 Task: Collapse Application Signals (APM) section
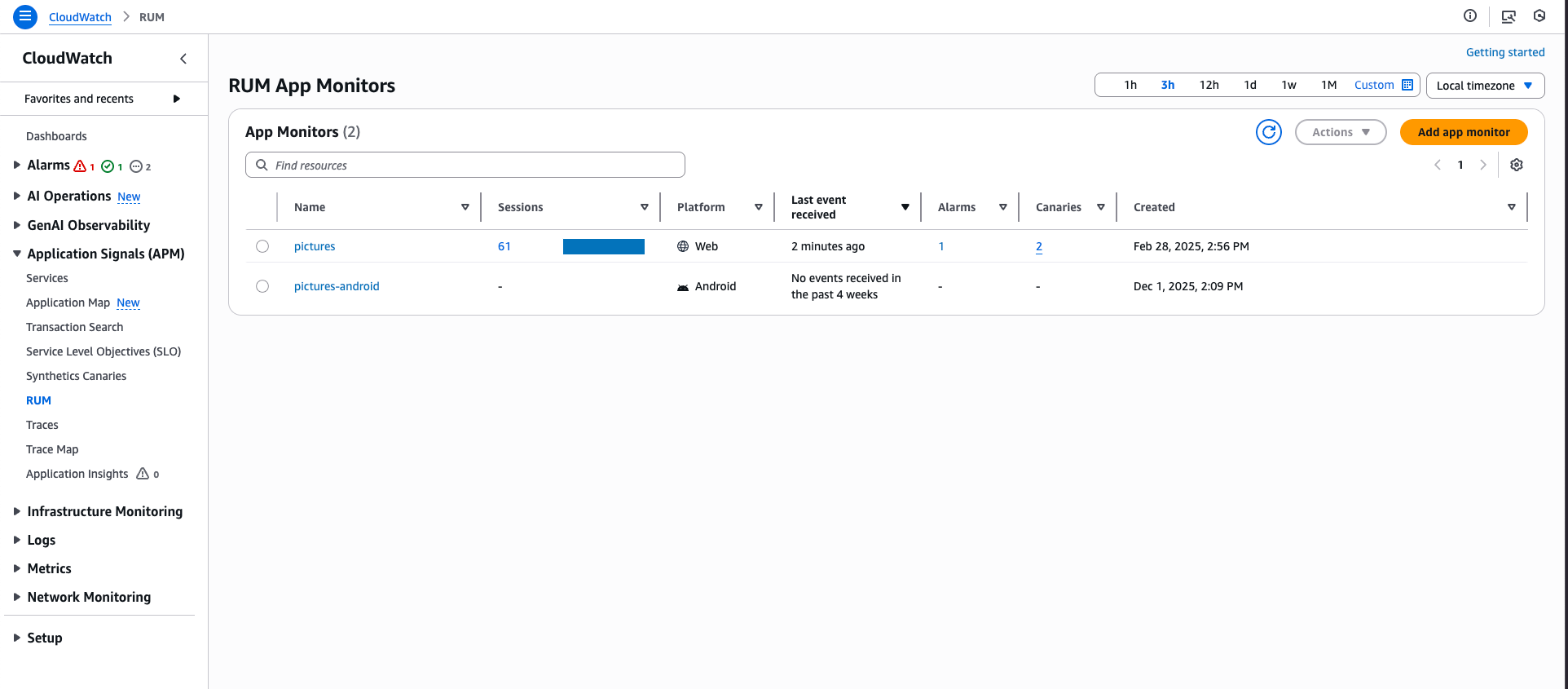pyautogui.click(x=16, y=254)
